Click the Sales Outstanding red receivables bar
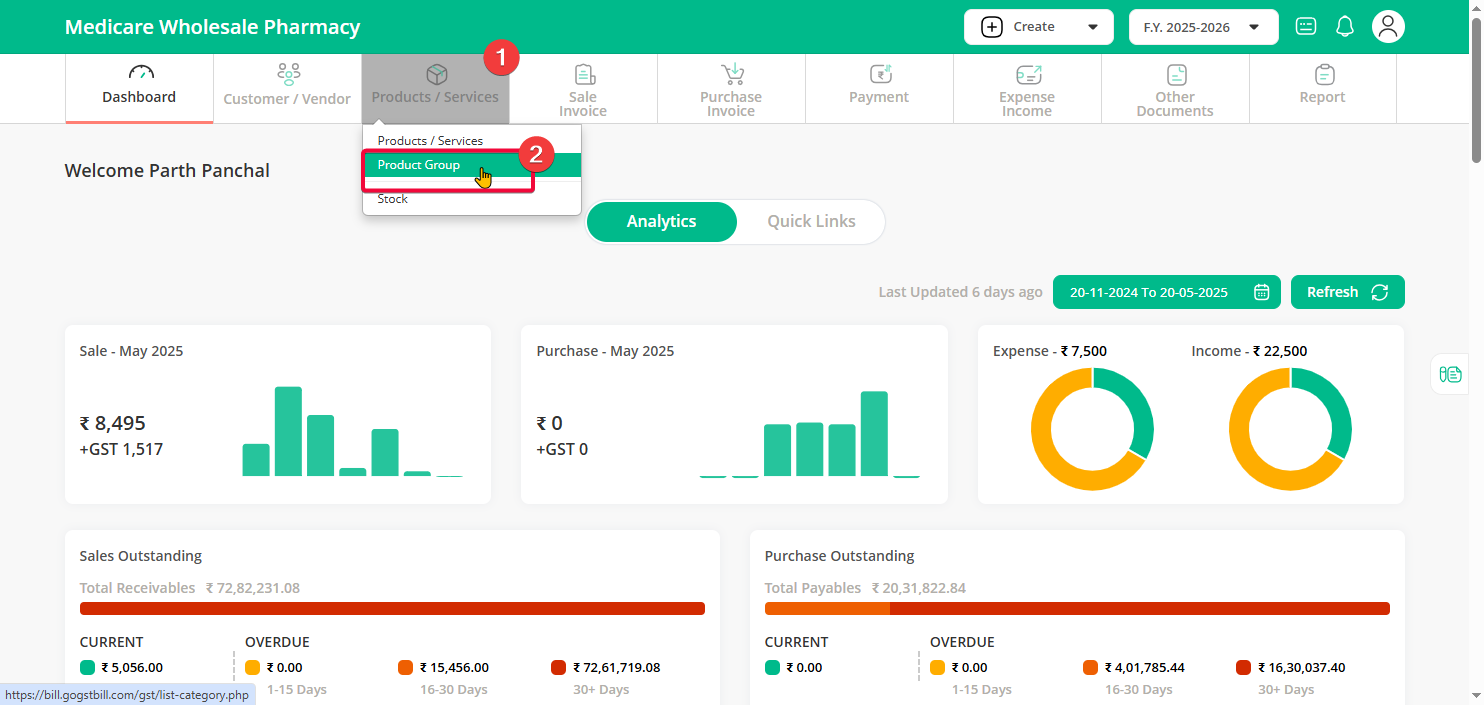Viewport: 1484px width, 705px height. 392,609
